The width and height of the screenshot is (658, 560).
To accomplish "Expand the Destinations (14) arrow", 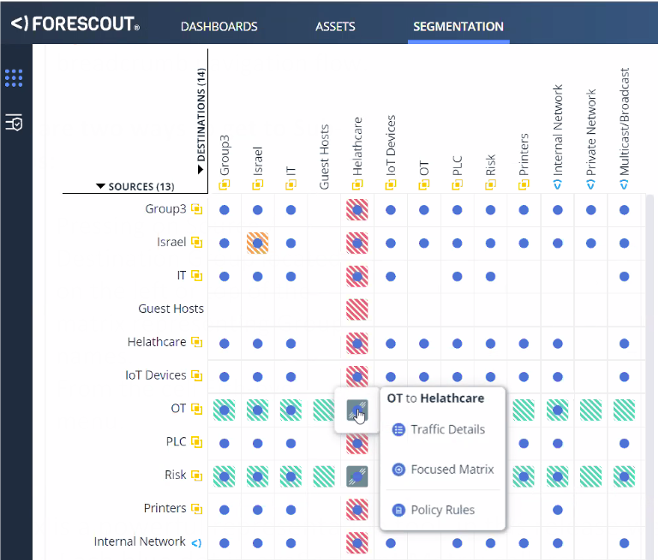I will click(x=200, y=170).
